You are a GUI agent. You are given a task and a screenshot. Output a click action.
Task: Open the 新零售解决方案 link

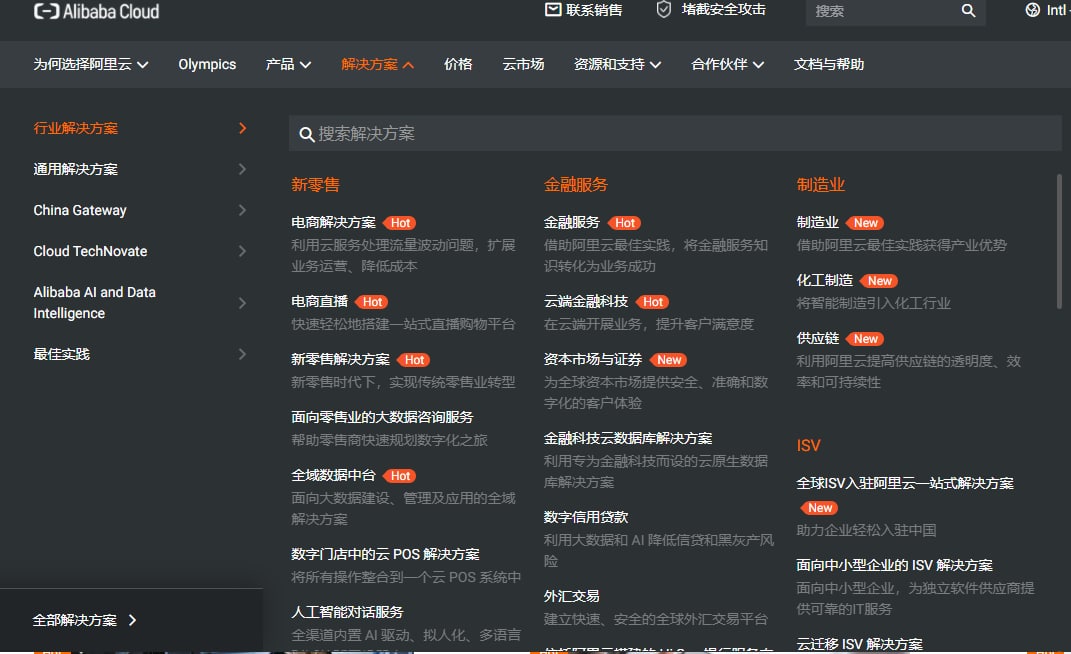pyautogui.click(x=340, y=359)
